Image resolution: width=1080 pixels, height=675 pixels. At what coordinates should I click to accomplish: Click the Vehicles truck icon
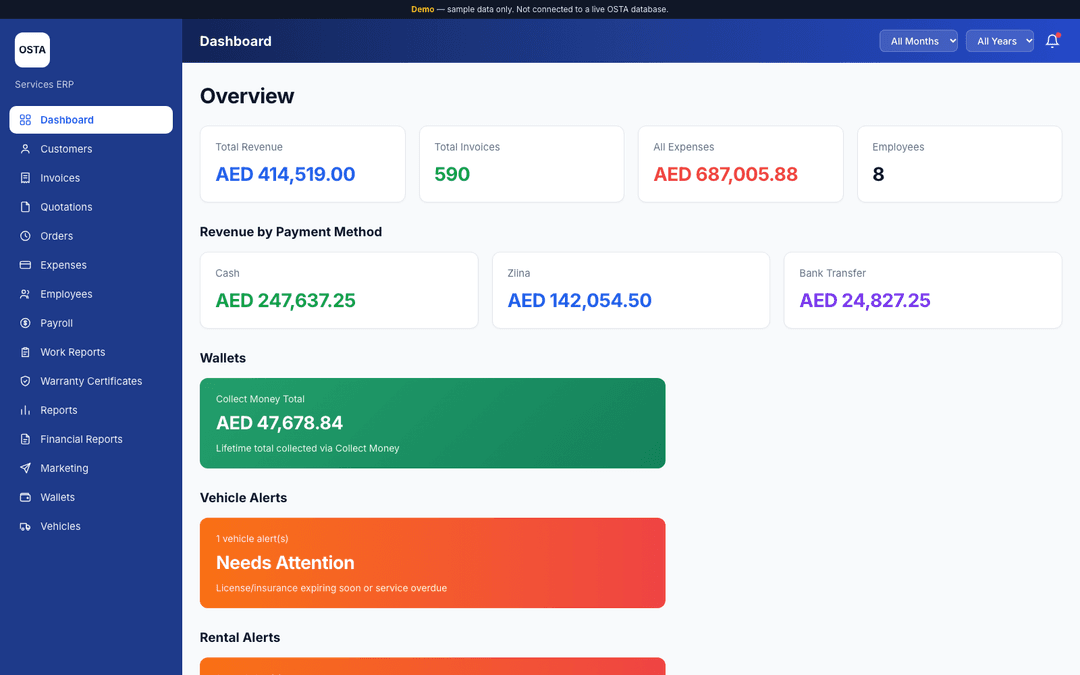pyautogui.click(x=25, y=526)
